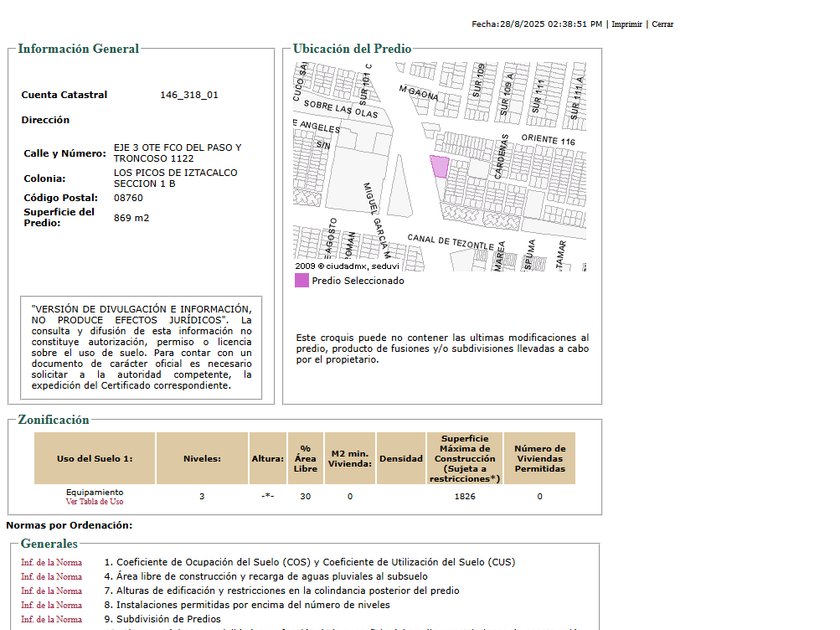840x630 pixels.
Task: Click the Equipamiento land use cell
Action: [x=95, y=492]
